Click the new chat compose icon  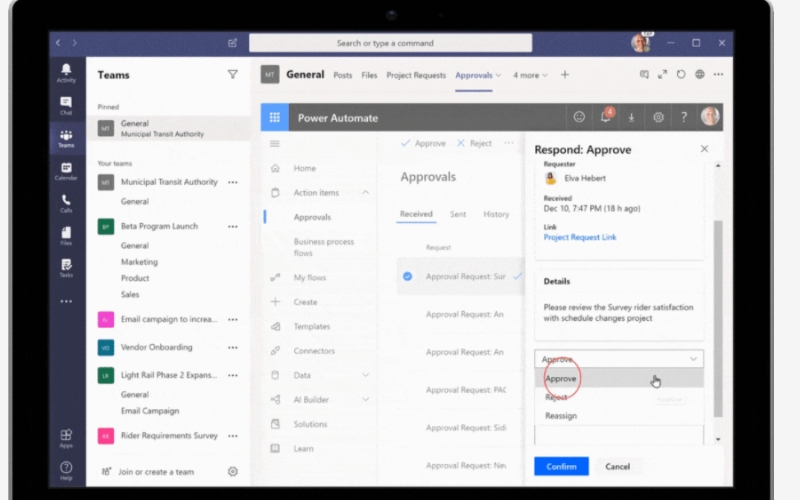[232, 43]
